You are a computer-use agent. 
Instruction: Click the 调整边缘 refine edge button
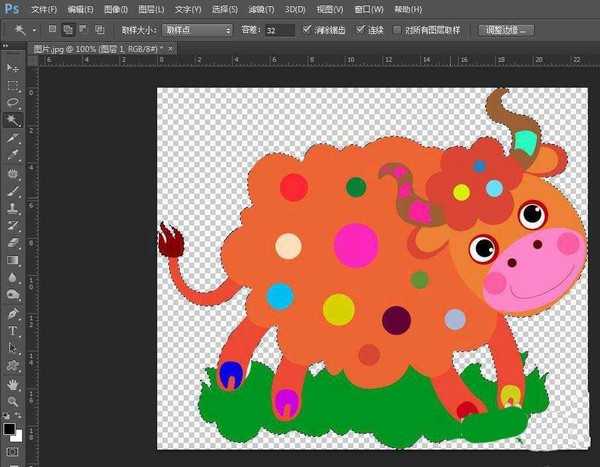coord(506,30)
